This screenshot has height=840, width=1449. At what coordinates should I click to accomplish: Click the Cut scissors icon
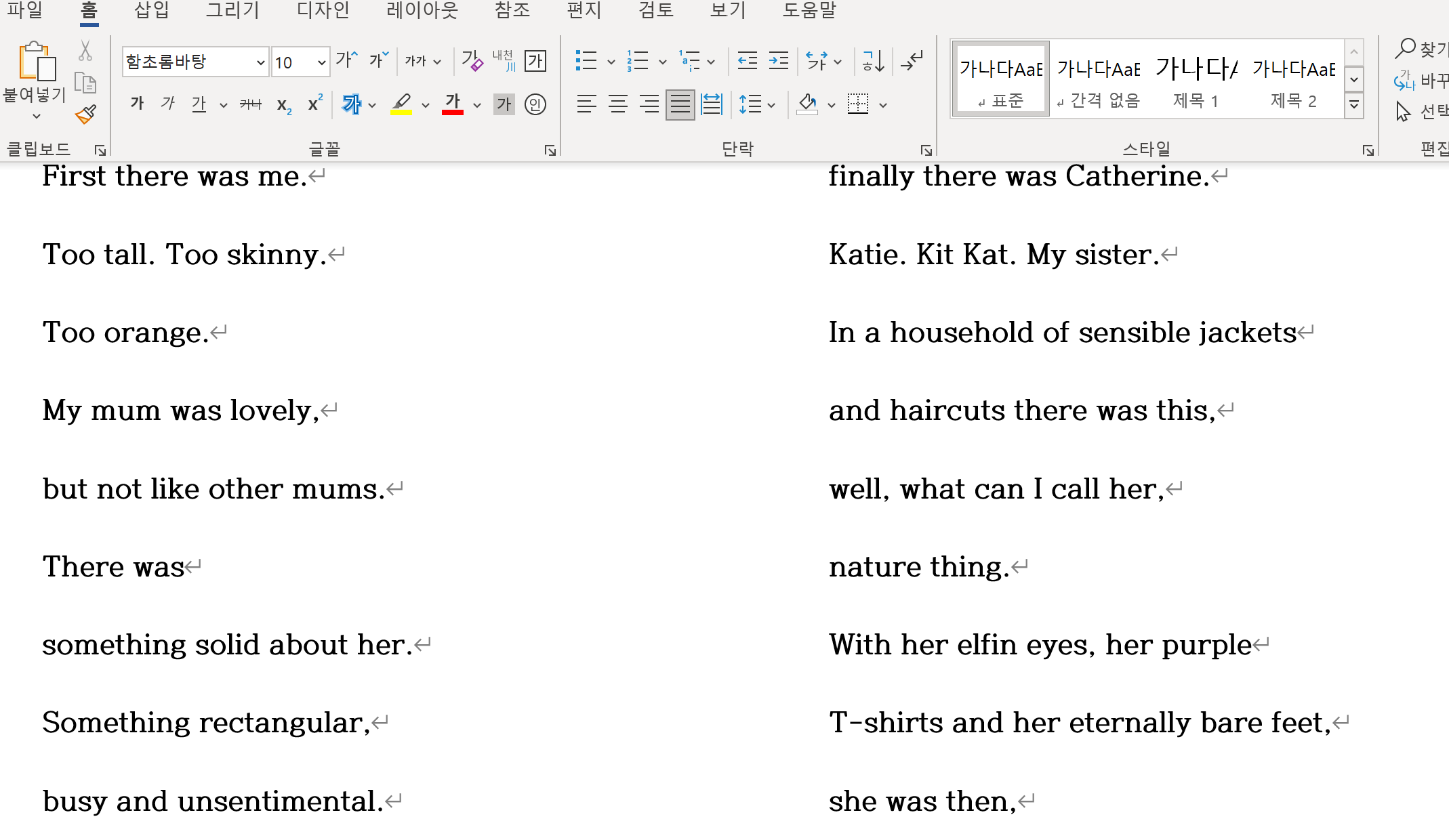pos(85,51)
